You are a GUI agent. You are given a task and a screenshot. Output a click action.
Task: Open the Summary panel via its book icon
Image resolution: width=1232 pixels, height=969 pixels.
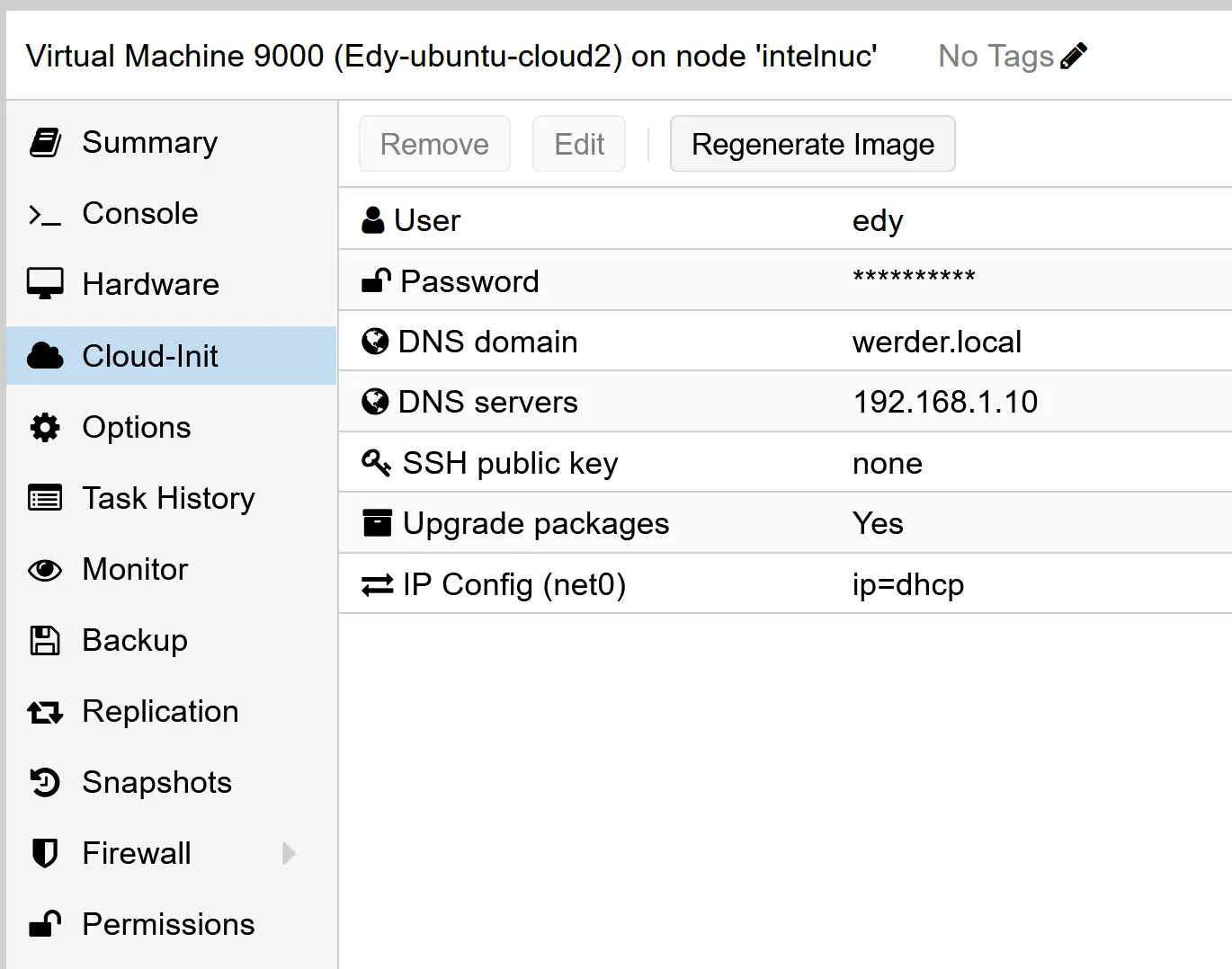coord(43,142)
